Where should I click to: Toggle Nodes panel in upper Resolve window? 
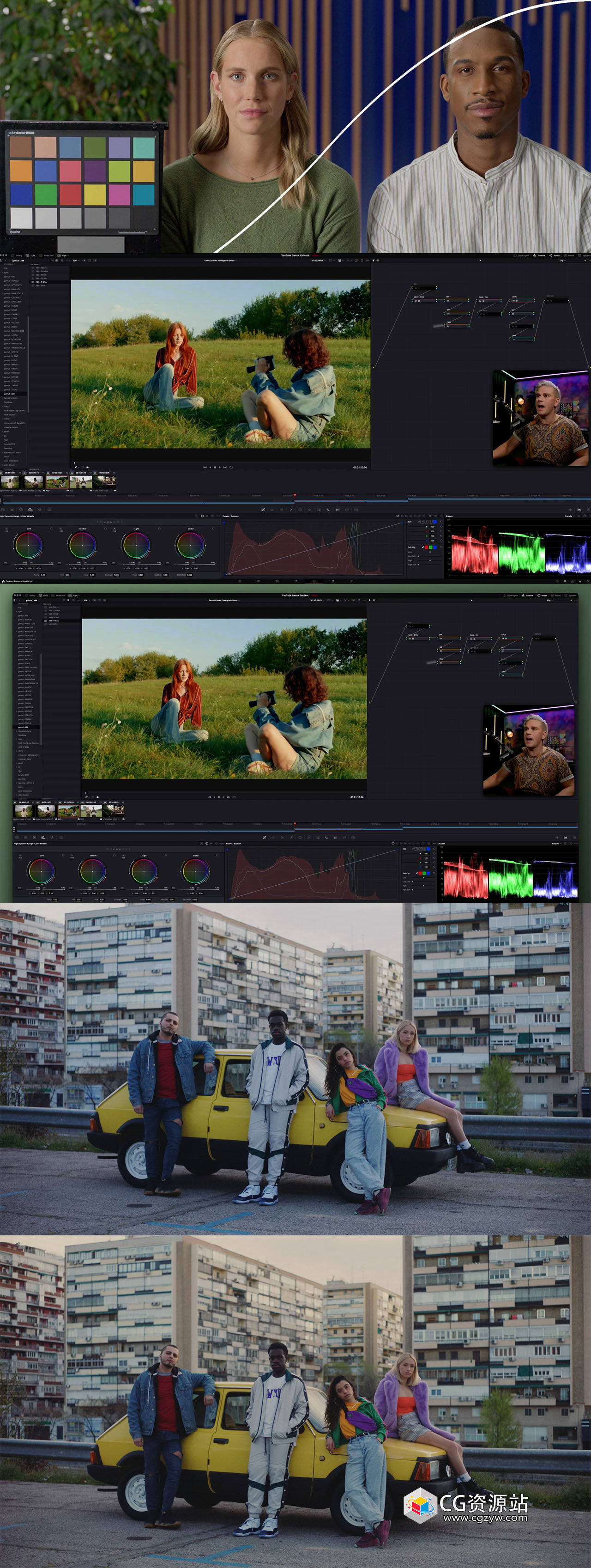click(x=555, y=255)
